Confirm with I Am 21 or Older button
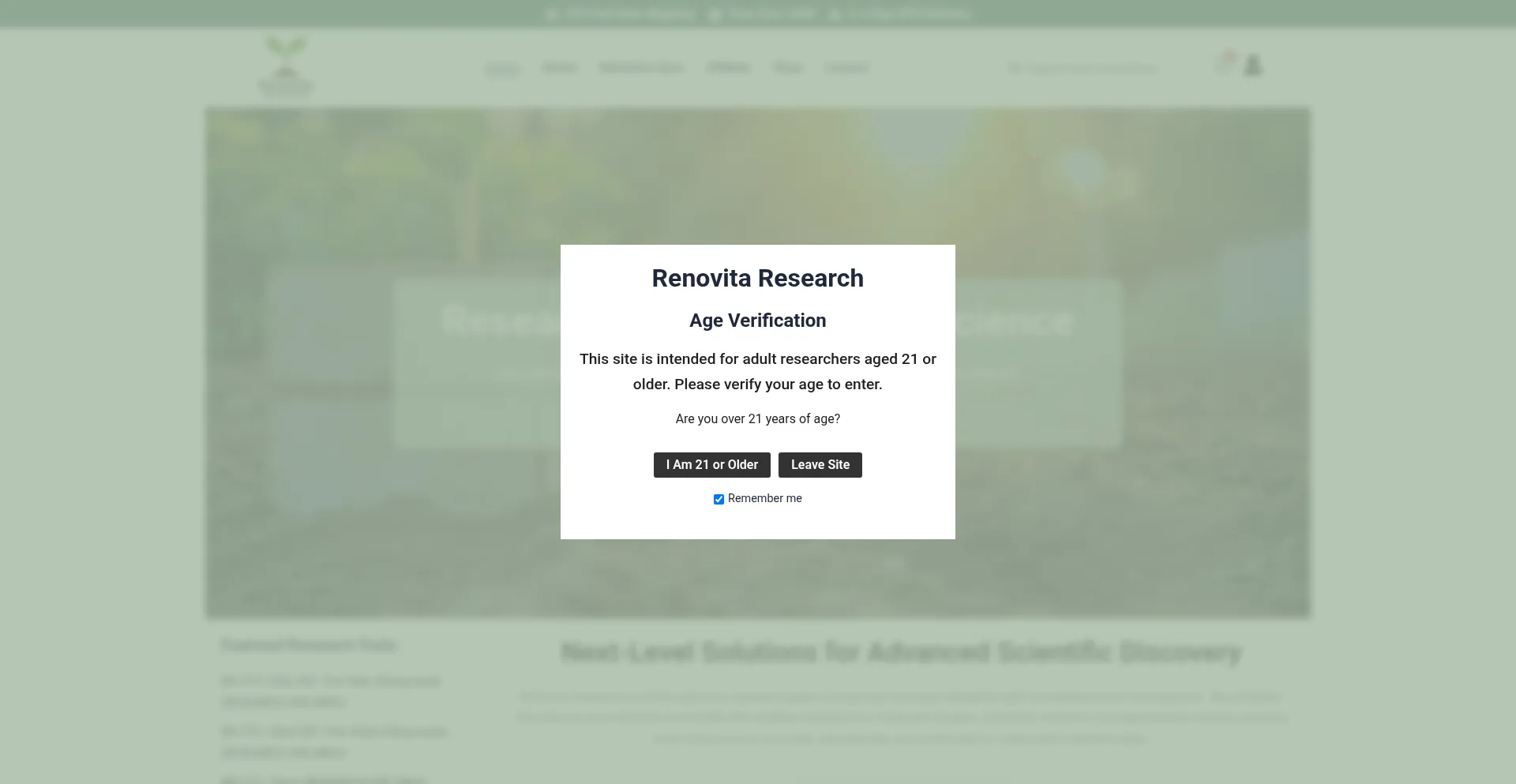The height and width of the screenshot is (784, 1516). [x=711, y=465]
